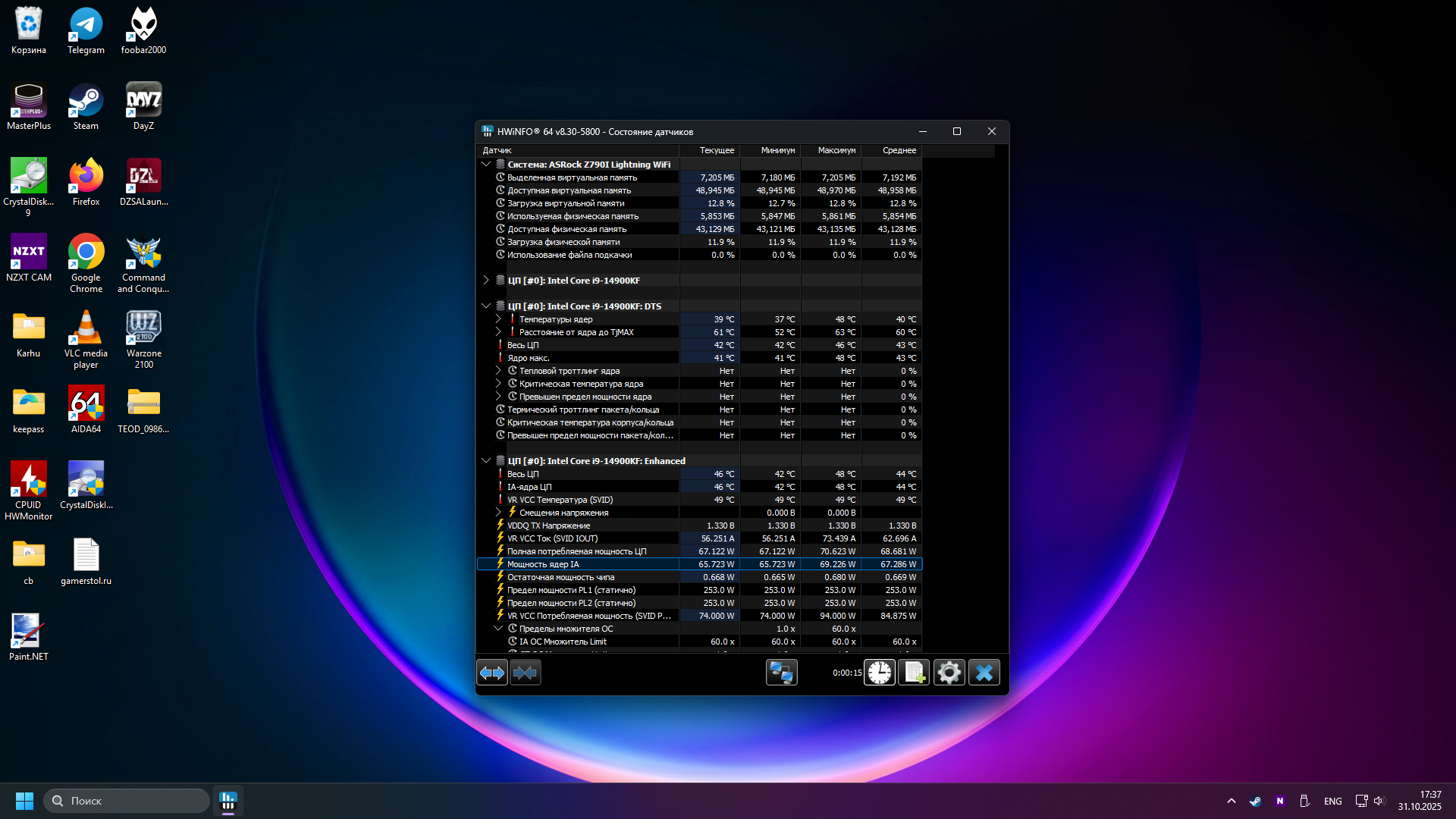Screen dimensions: 1456x819
Task: Click the ENG language indicator
Action: pos(1332,801)
